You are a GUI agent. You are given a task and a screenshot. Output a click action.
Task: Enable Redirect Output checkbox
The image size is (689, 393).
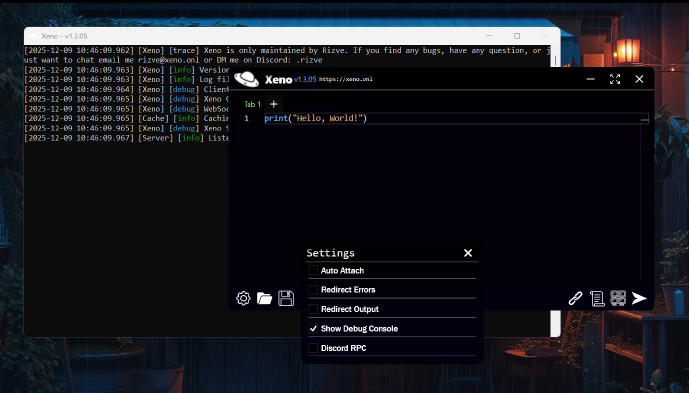click(313, 309)
